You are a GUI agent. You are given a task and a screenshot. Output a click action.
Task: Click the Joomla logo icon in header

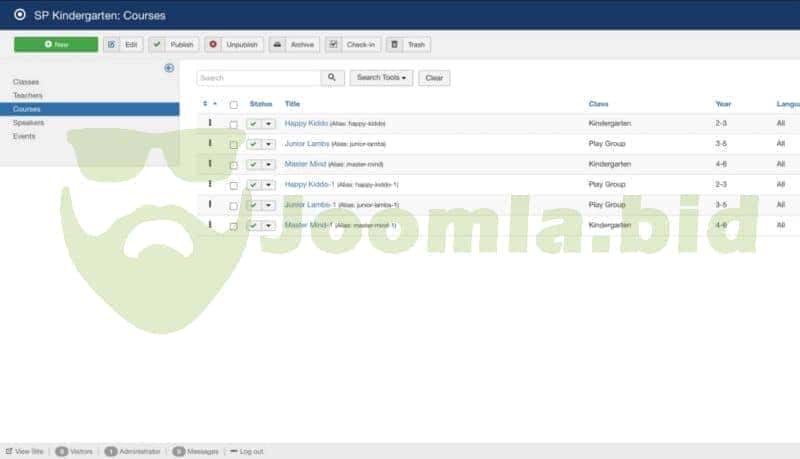[x=19, y=15]
